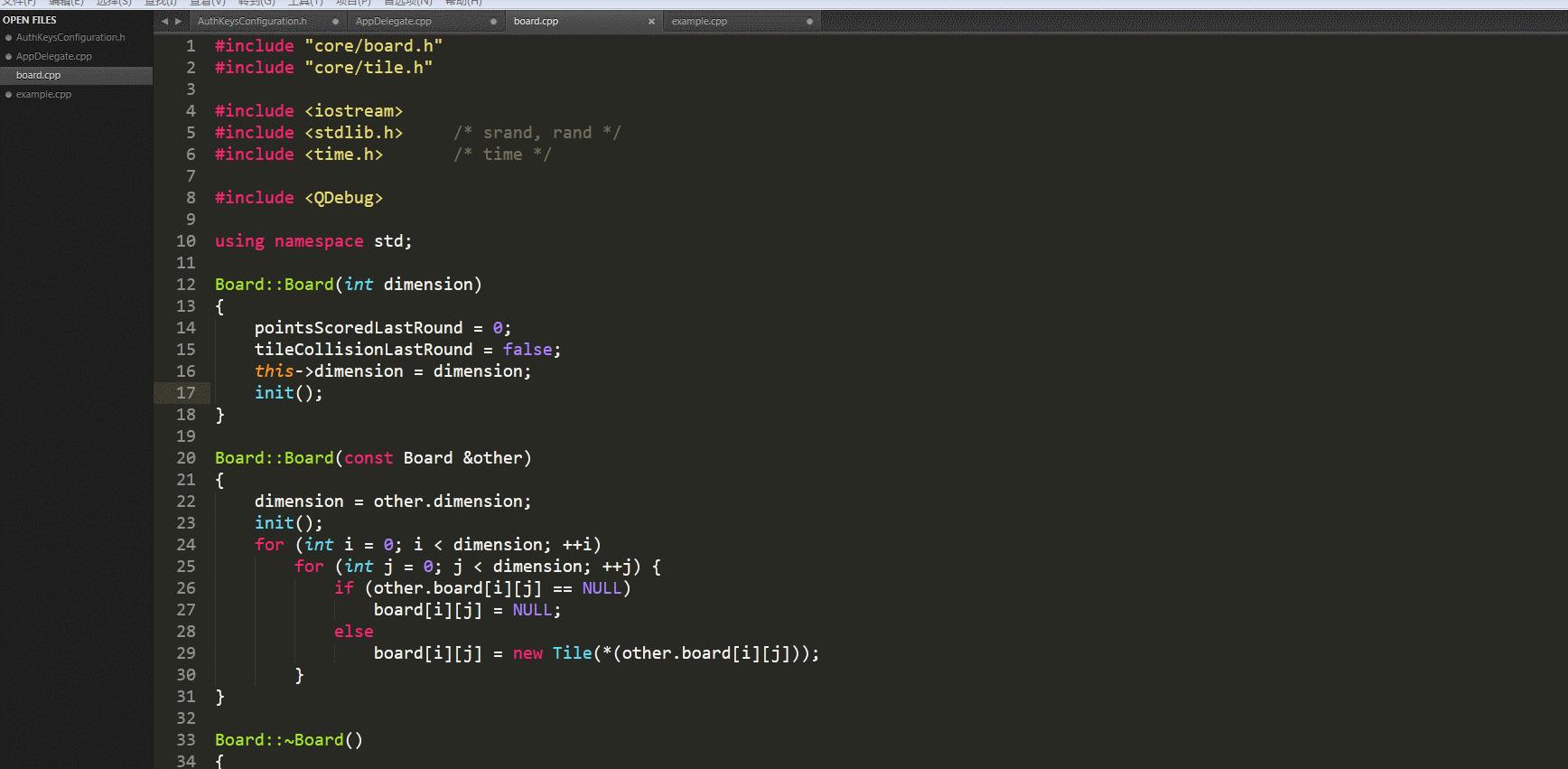Switch to the AppDelegate.cpp tab

(x=394, y=21)
